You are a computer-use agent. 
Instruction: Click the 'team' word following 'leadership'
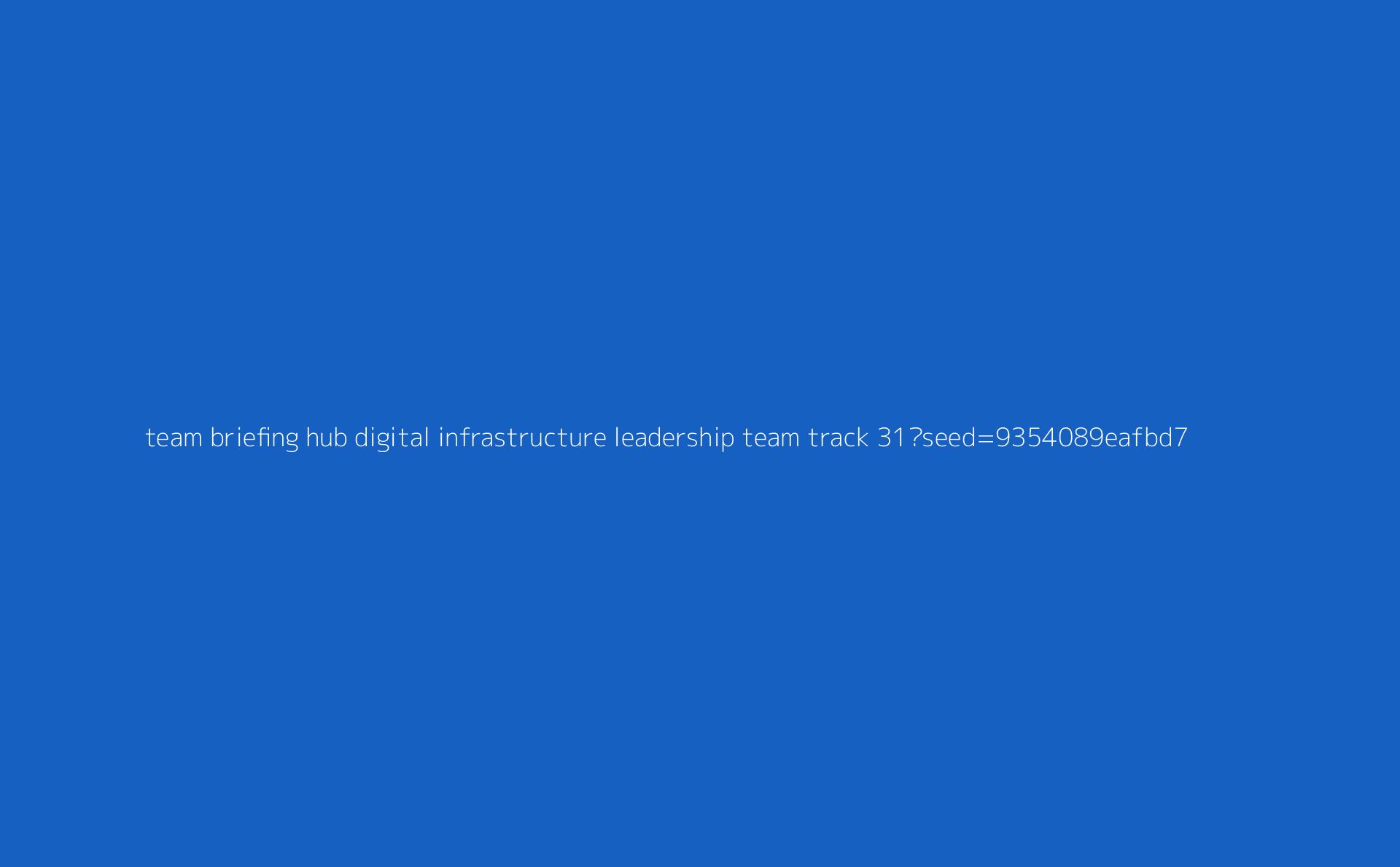click(x=771, y=438)
